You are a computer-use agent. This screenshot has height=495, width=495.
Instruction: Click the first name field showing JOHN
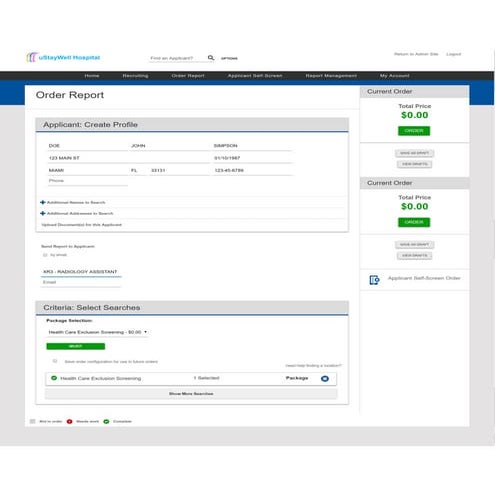point(170,146)
